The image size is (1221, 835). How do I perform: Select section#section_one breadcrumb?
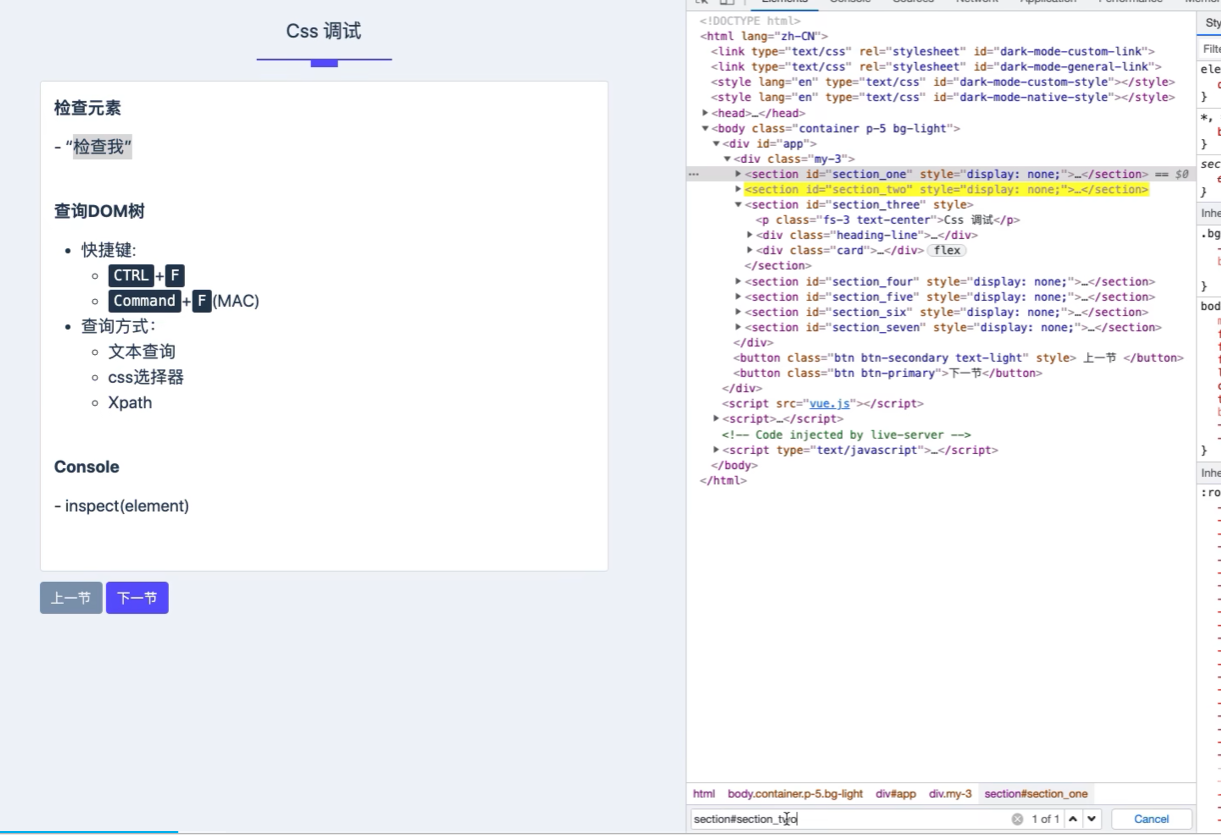(1036, 794)
